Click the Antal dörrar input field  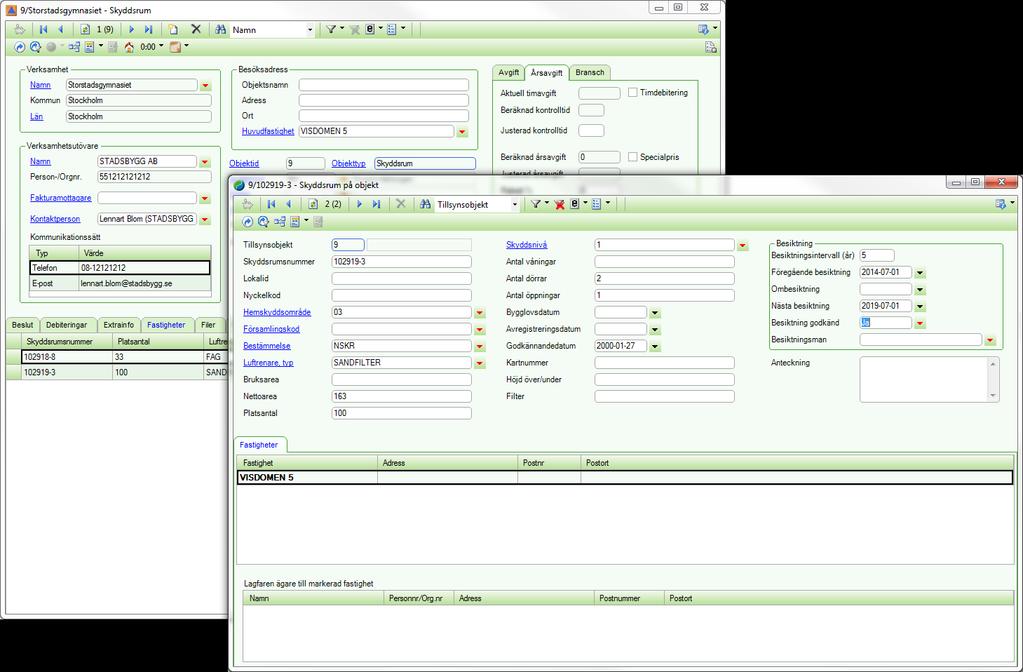point(664,279)
